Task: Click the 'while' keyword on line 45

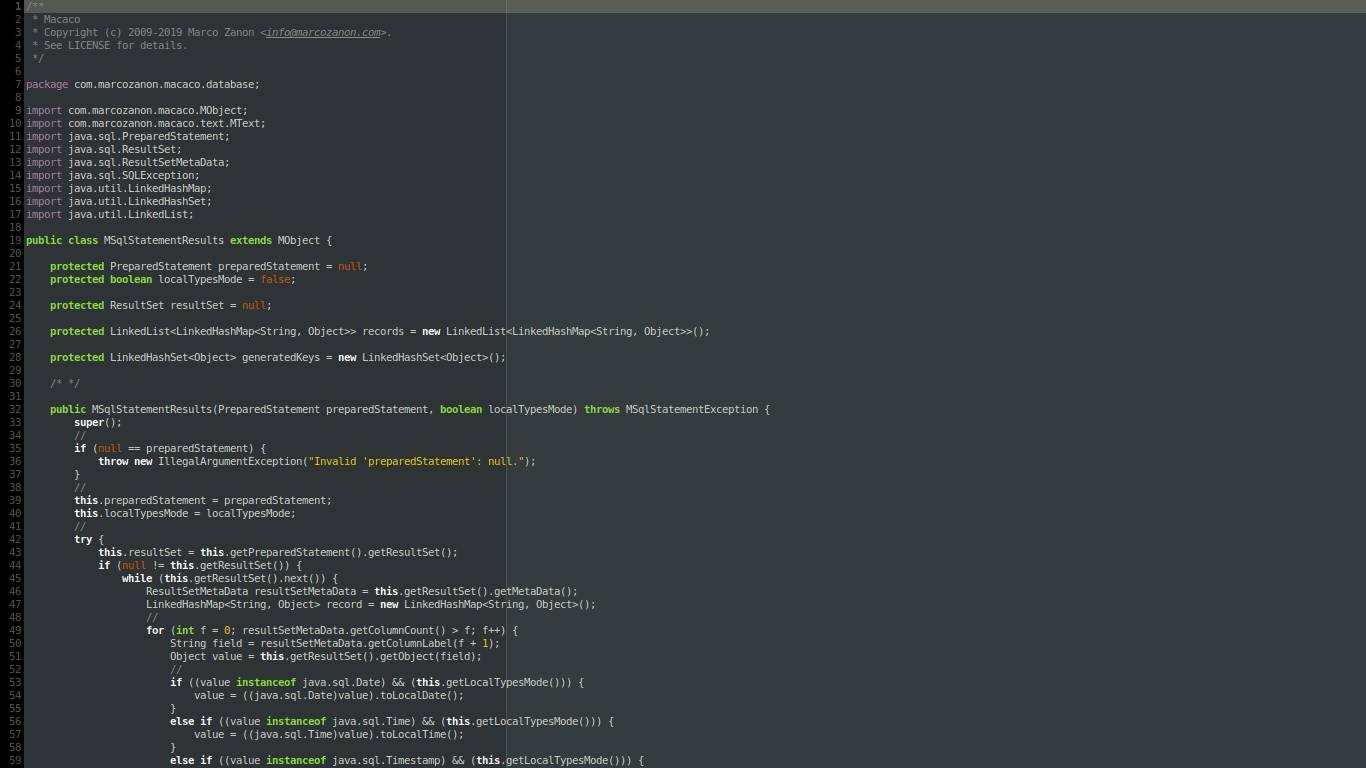Action: point(137,578)
